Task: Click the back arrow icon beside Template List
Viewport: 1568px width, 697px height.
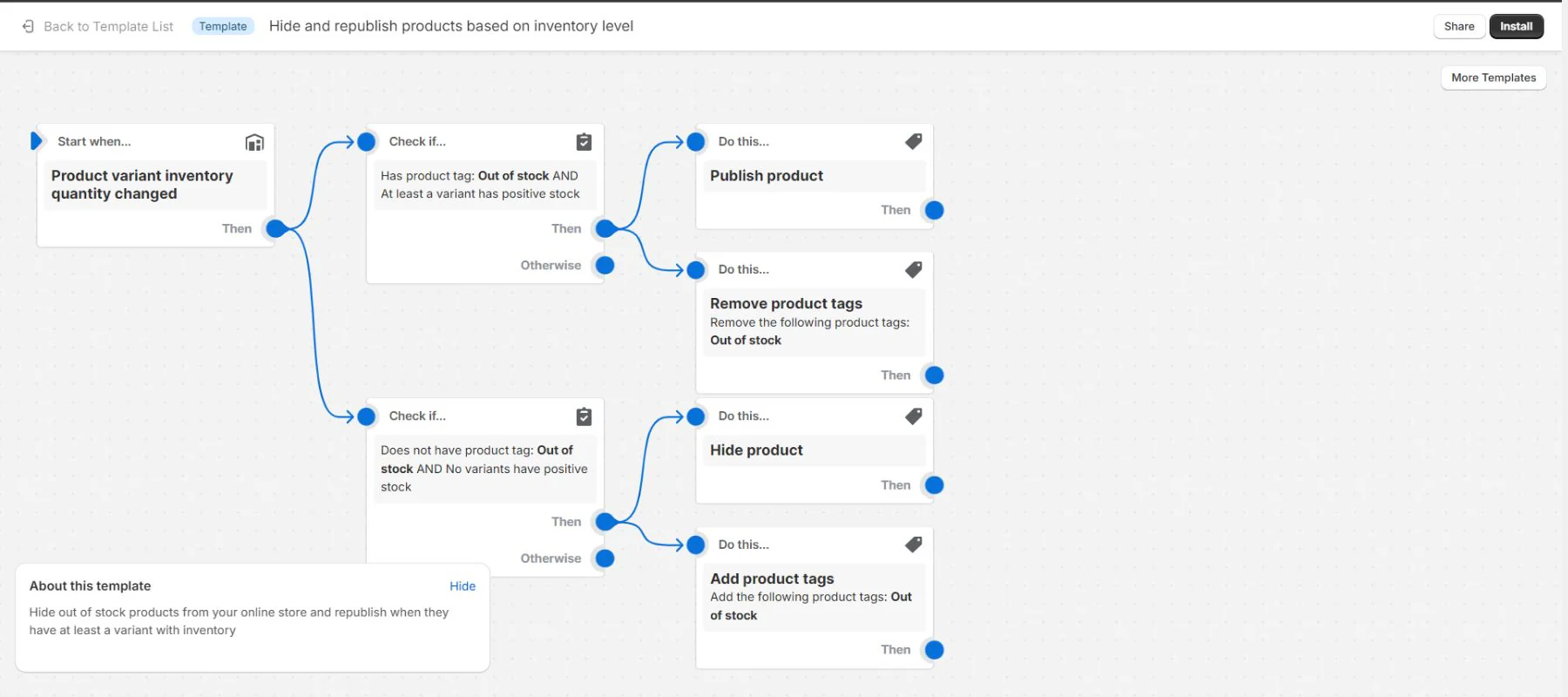Action: tap(28, 26)
